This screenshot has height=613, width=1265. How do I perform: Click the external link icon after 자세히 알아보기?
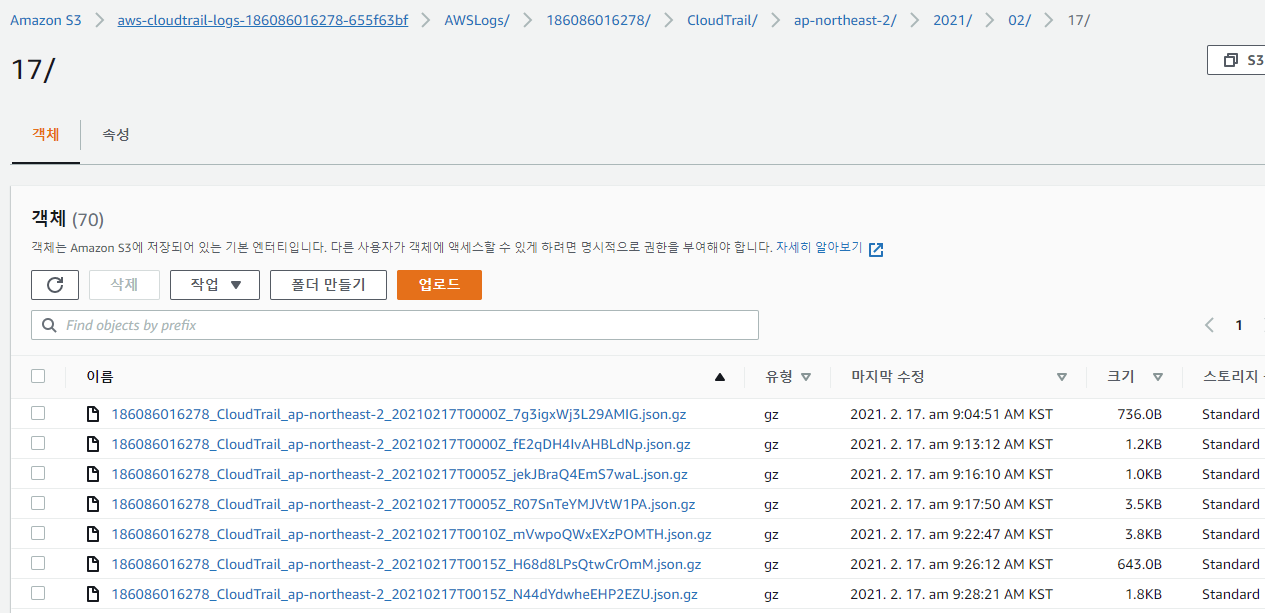tap(876, 249)
